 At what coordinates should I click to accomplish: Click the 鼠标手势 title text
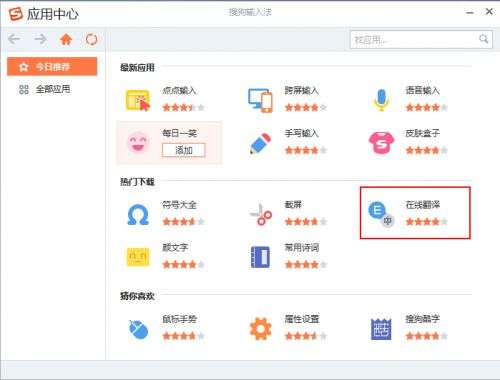[x=179, y=319]
